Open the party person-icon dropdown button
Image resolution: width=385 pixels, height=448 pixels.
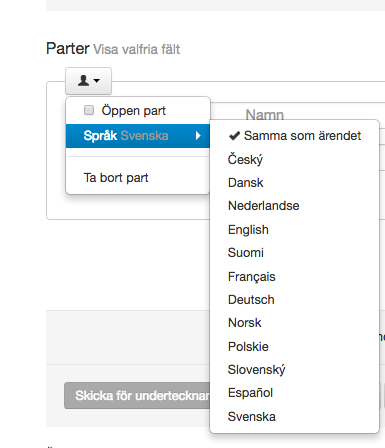88,81
